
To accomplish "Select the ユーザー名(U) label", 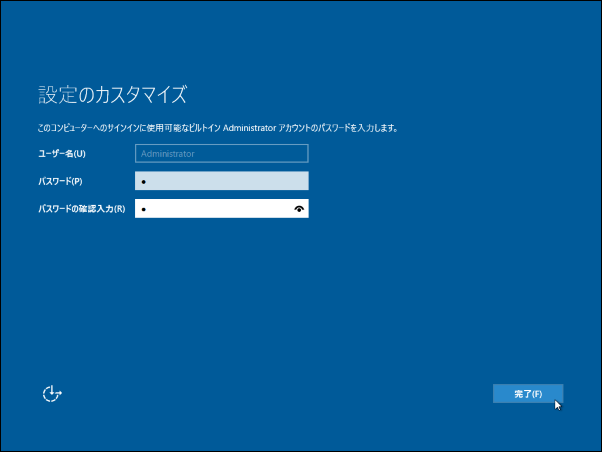I will pos(61,154).
